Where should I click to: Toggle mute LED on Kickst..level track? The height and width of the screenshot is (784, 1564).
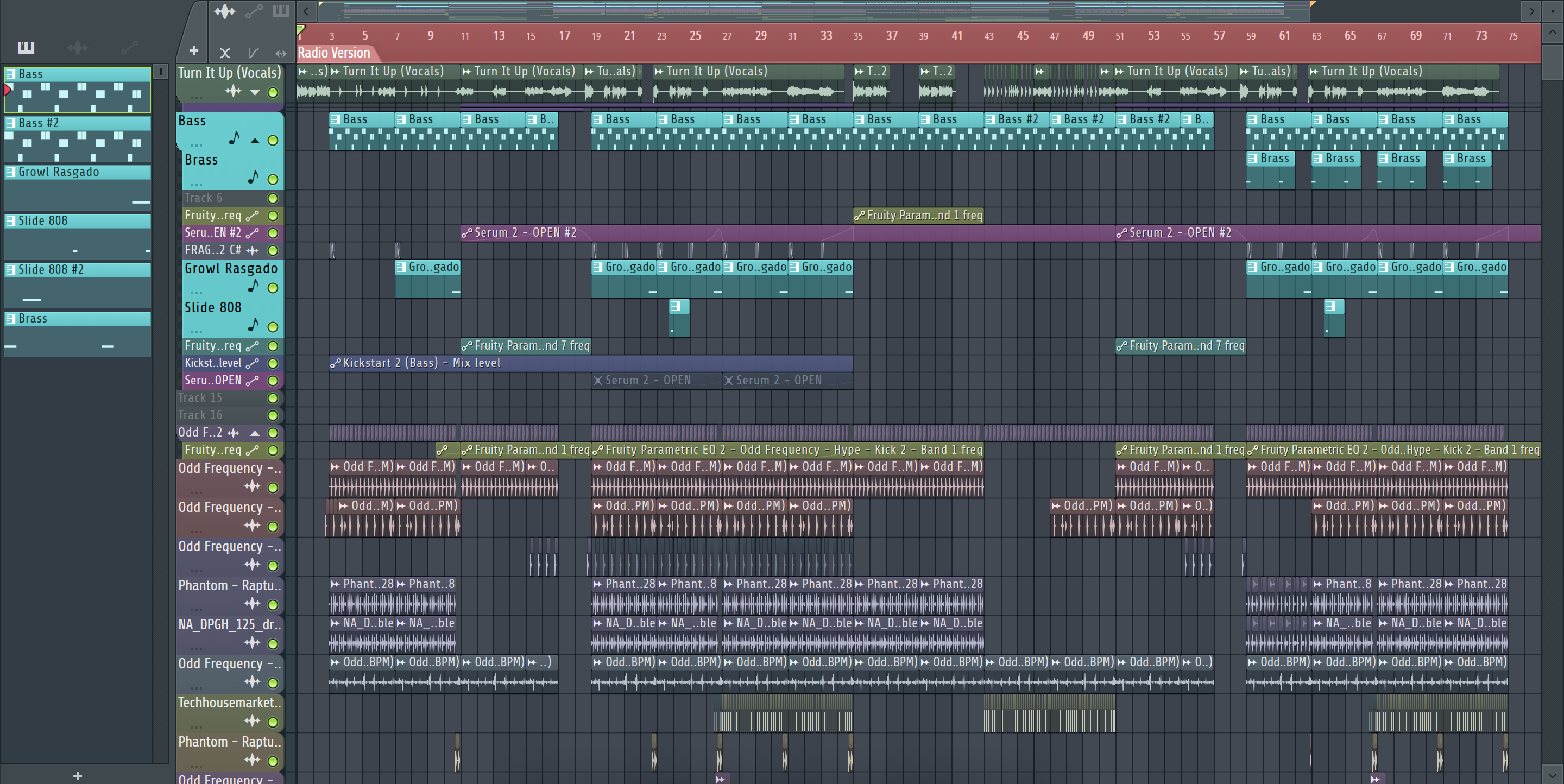[273, 363]
